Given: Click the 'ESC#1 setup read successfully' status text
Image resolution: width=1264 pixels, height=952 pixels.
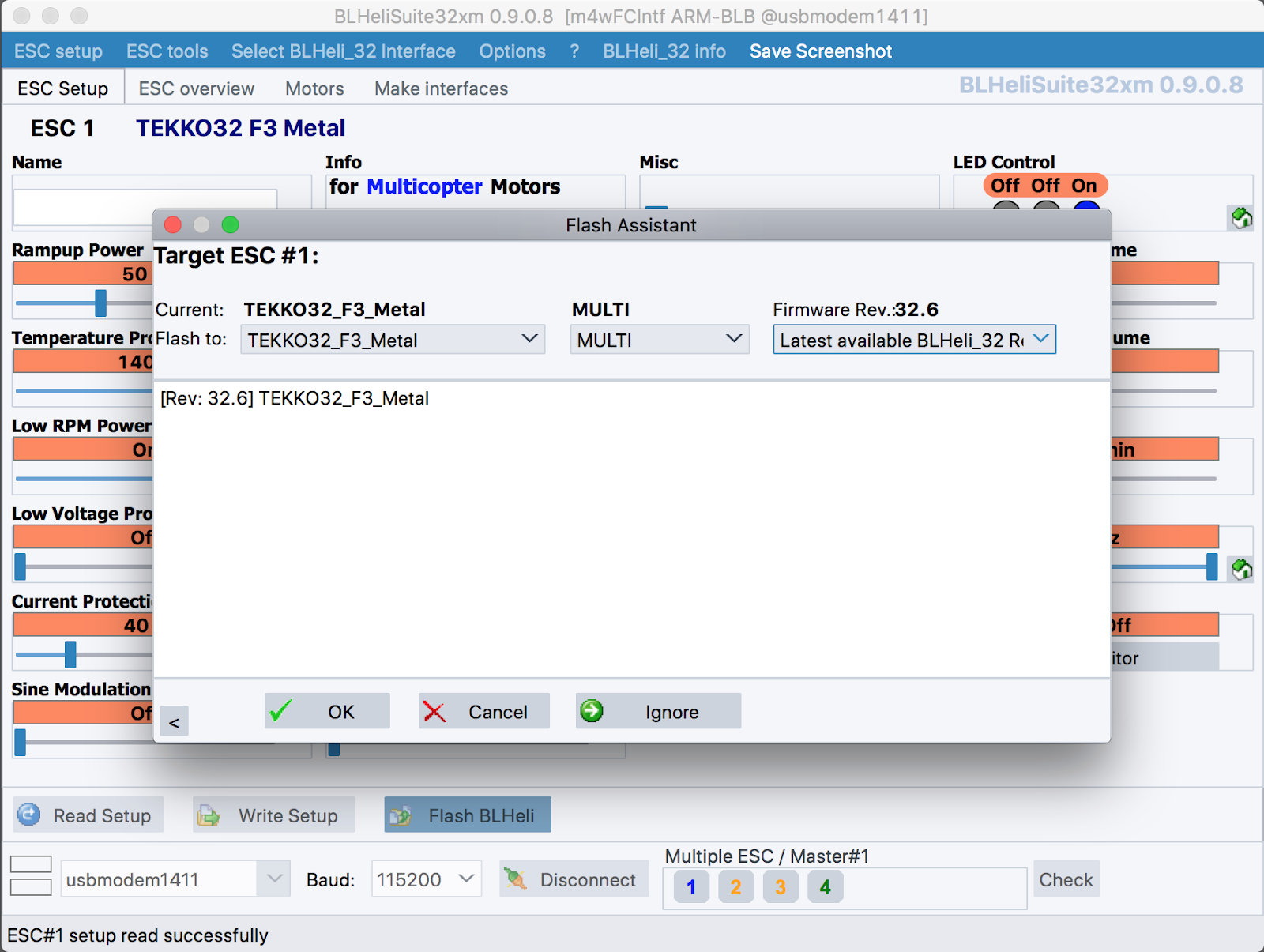Looking at the screenshot, I should point(138,935).
